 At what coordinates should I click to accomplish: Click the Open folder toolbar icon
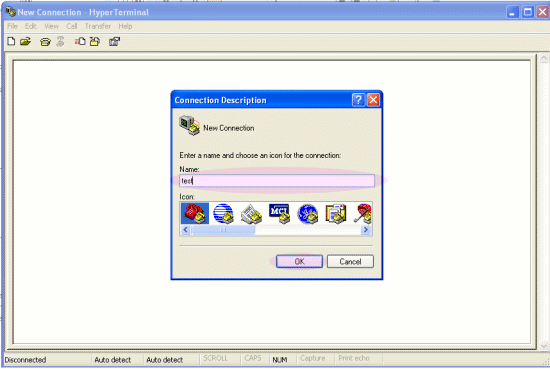pyautogui.click(x=25, y=41)
